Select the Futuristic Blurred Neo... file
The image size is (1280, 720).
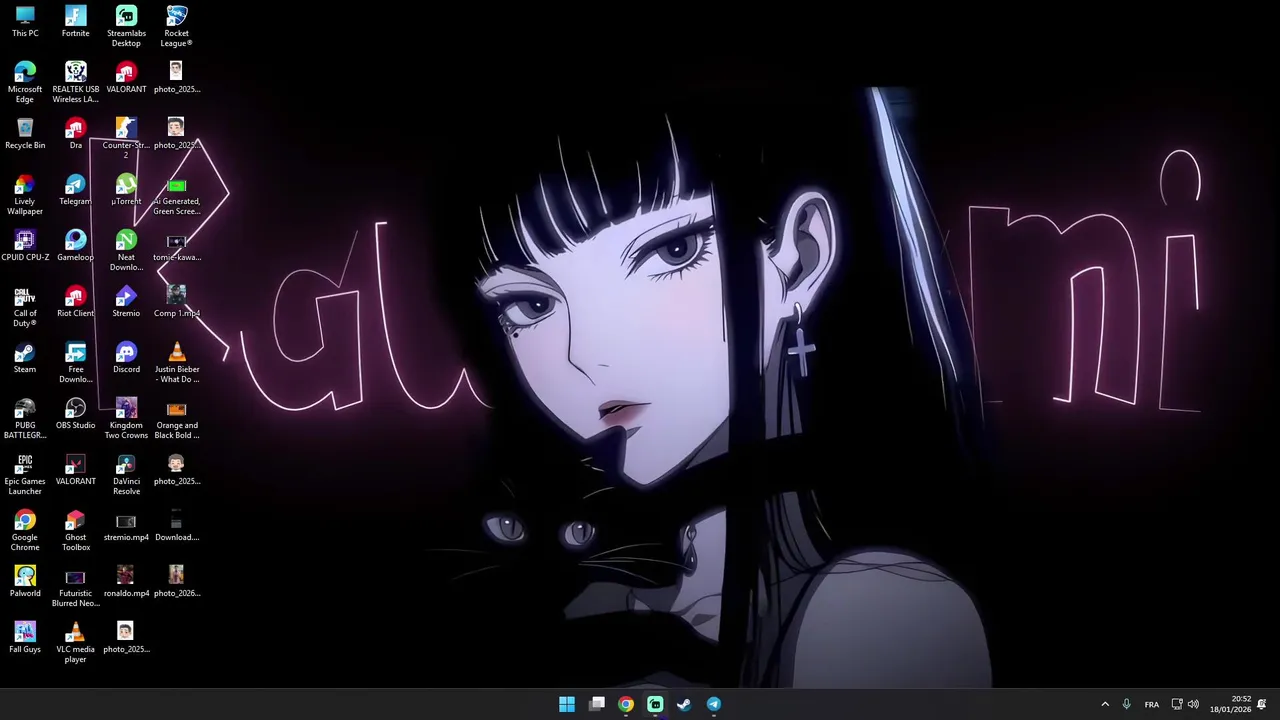[75, 587]
